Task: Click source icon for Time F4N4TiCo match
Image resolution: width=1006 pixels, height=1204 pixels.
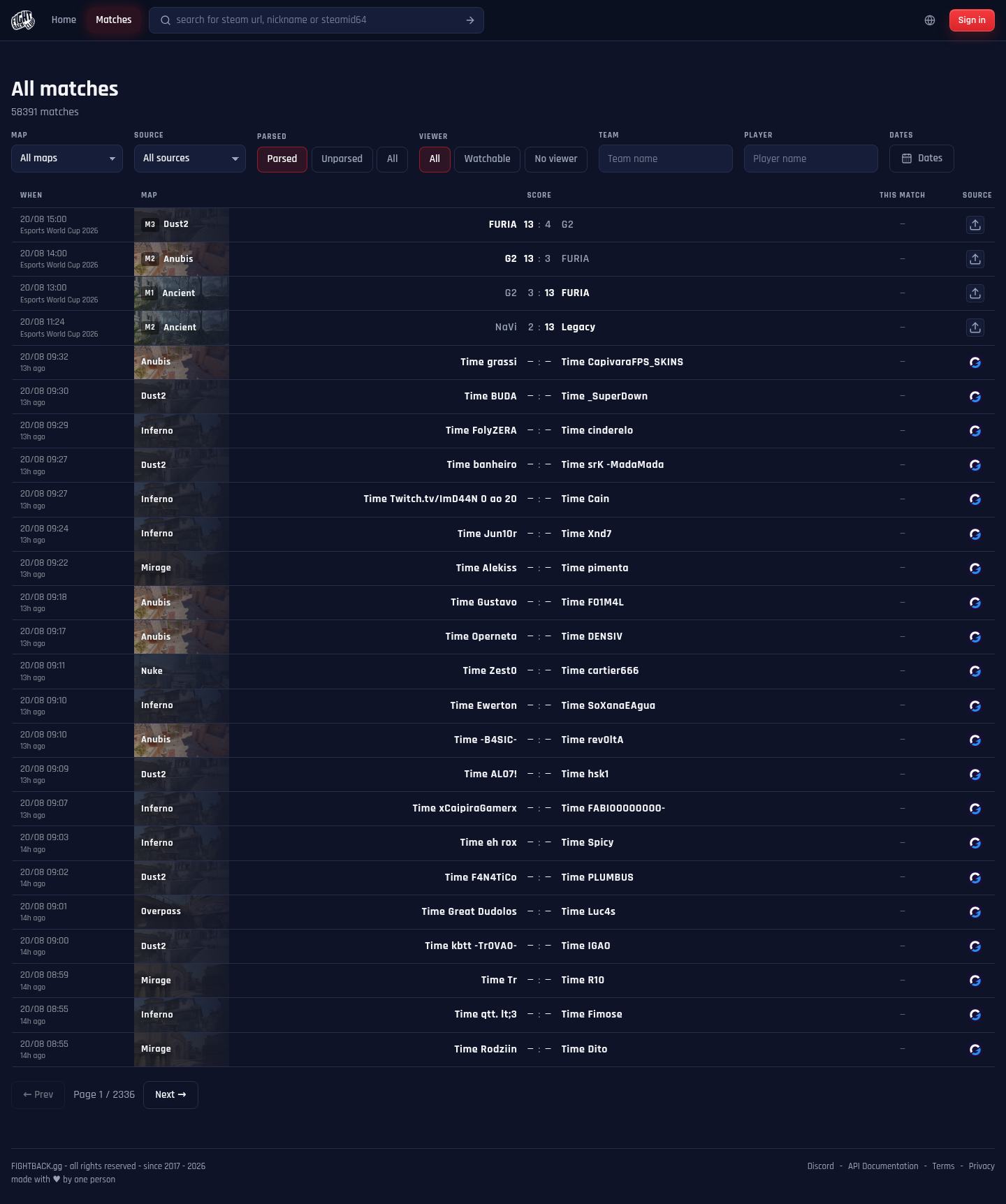Action: pos(975,878)
